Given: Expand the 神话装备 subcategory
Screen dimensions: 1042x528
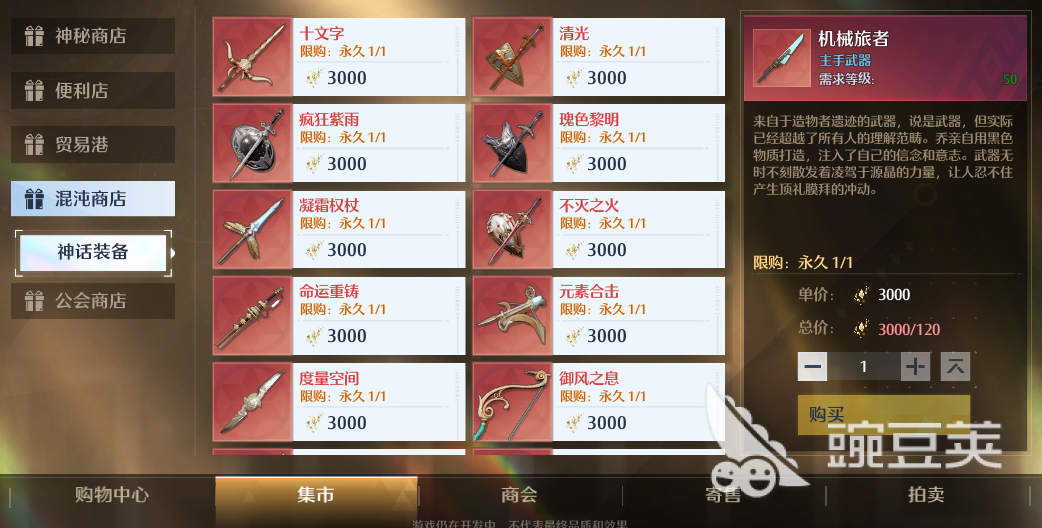Looking at the screenshot, I should [93, 252].
